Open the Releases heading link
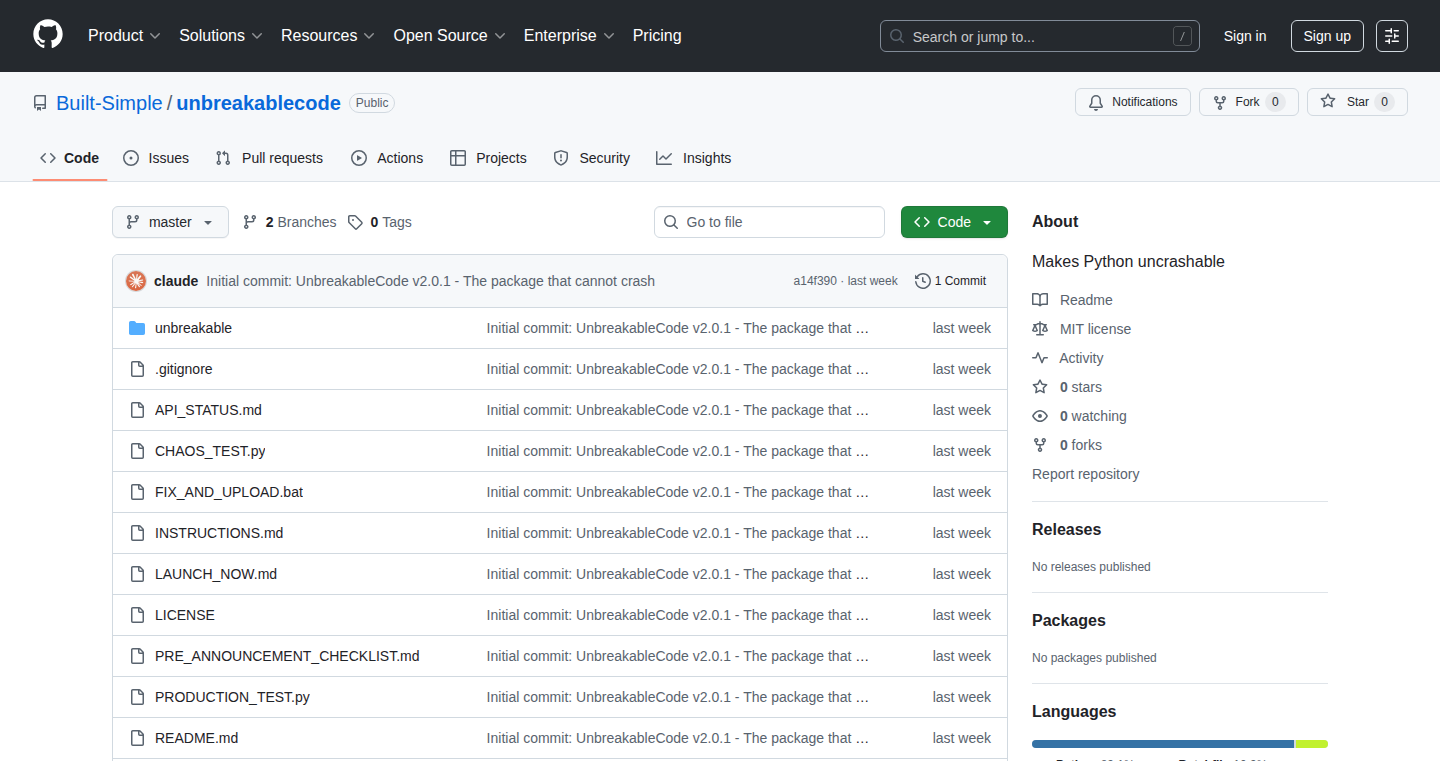The height and width of the screenshot is (761, 1440). pyautogui.click(x=1066, y=529)
